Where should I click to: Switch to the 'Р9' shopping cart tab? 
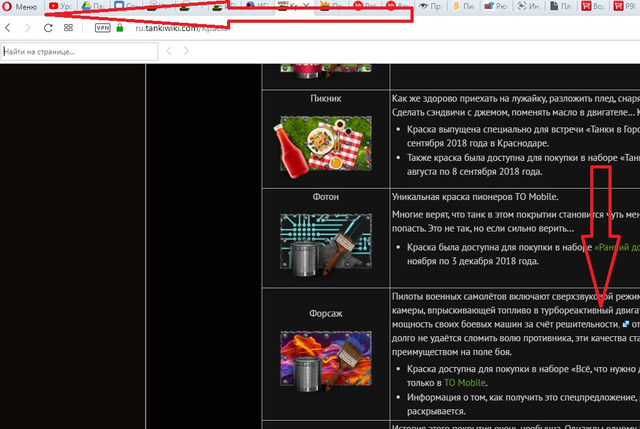tap(625, 7)
